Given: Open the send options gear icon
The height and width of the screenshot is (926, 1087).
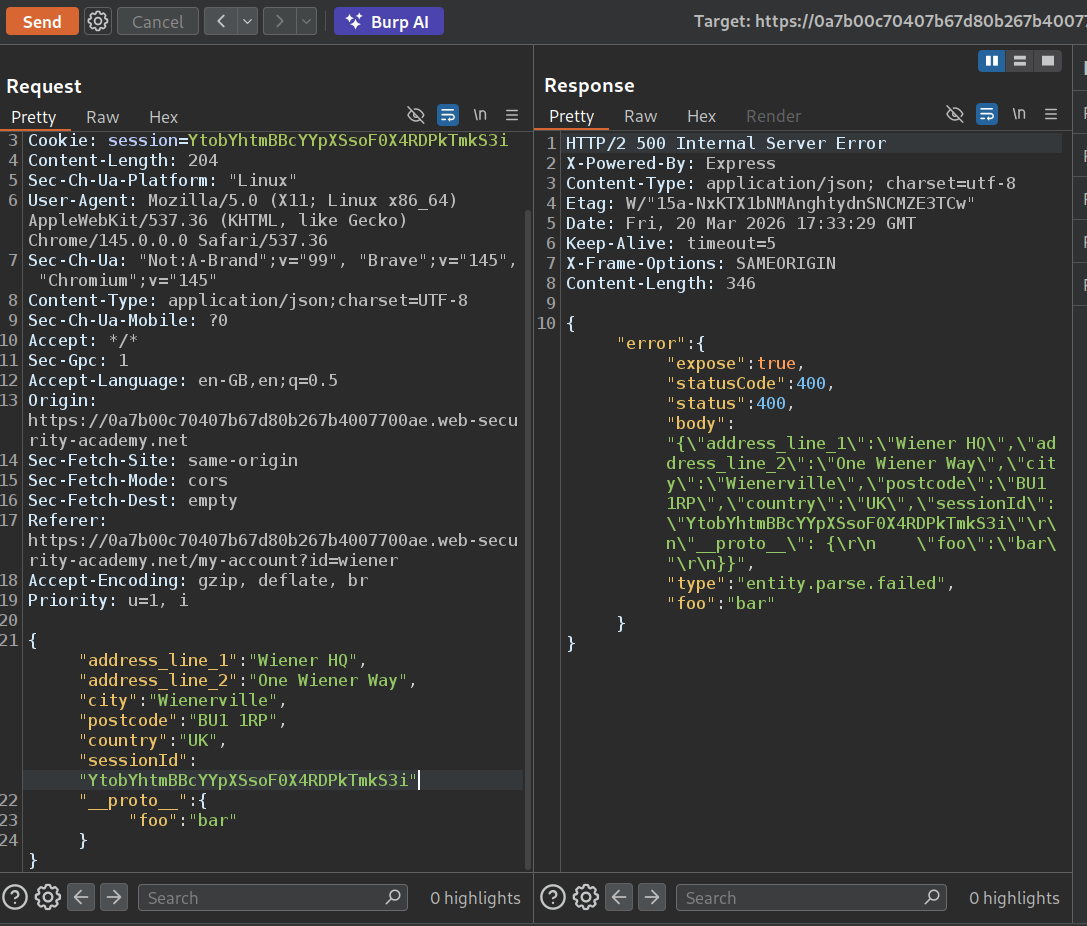Looking at the screenshot, I should point(97,21).
